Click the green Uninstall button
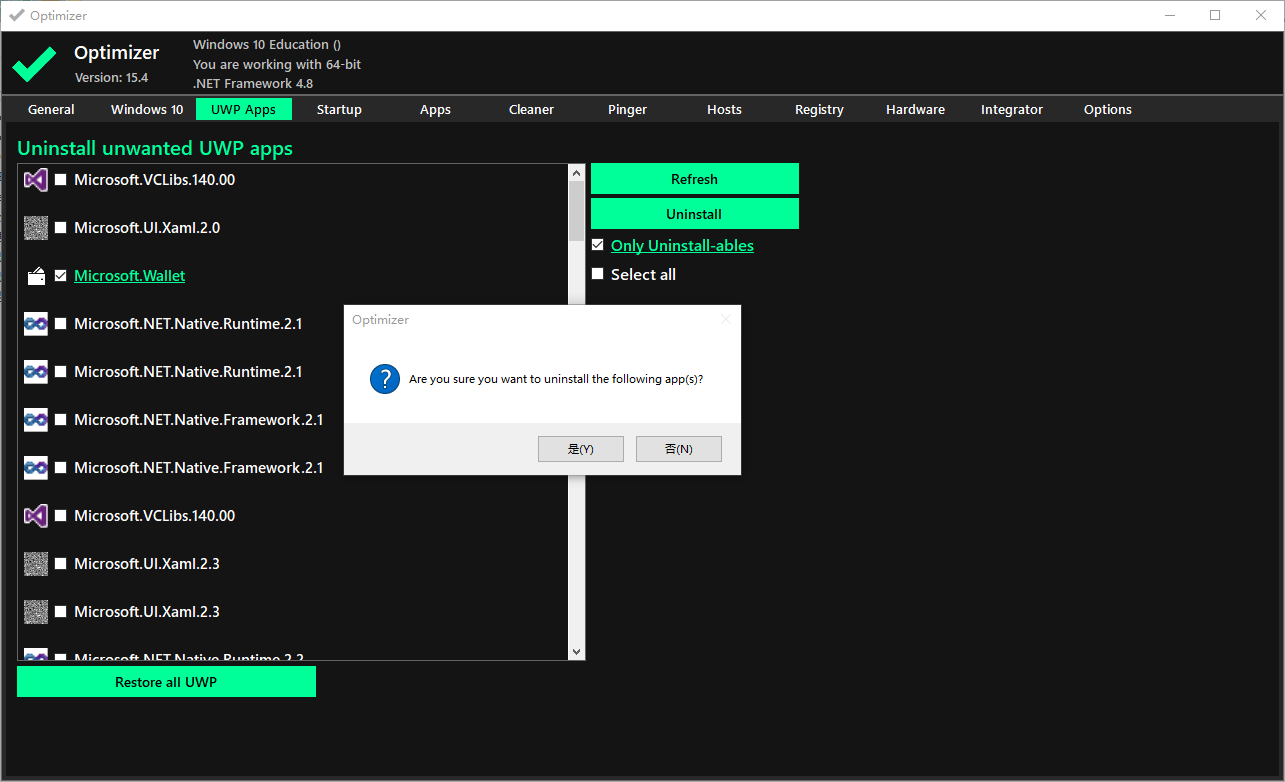This screenshot has width=1285, height=782. click(695, 214)
